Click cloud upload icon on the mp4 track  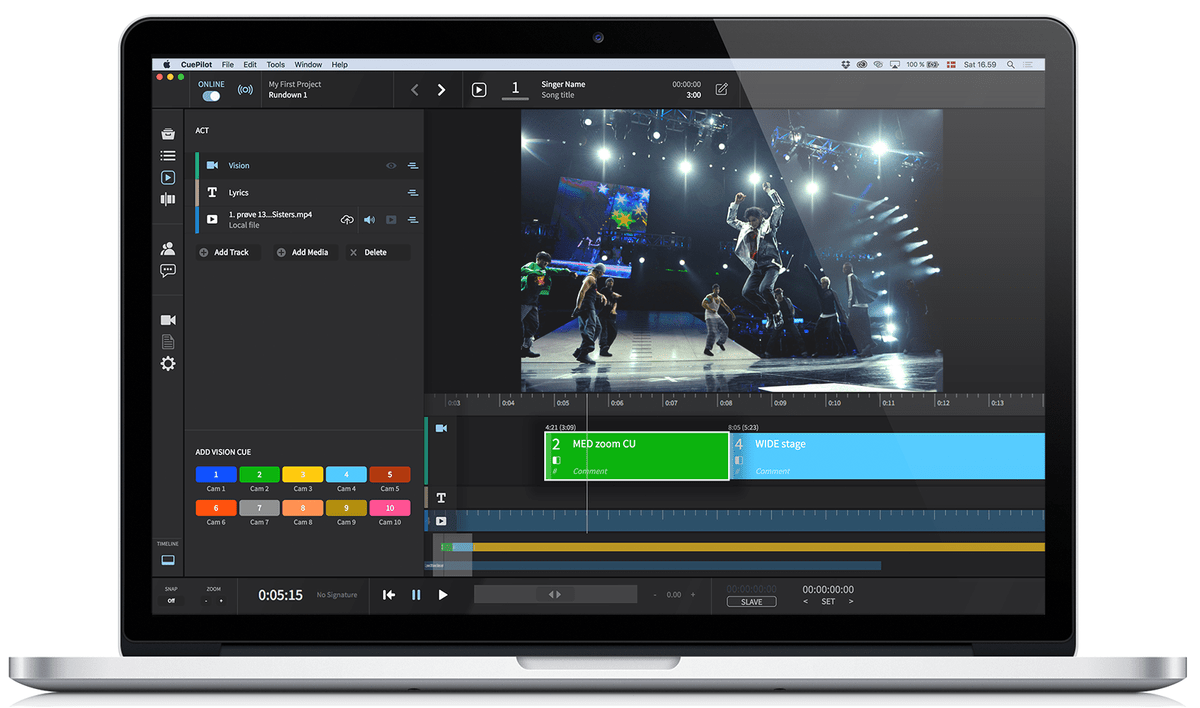pyautogui.click(x=347, y=219)
